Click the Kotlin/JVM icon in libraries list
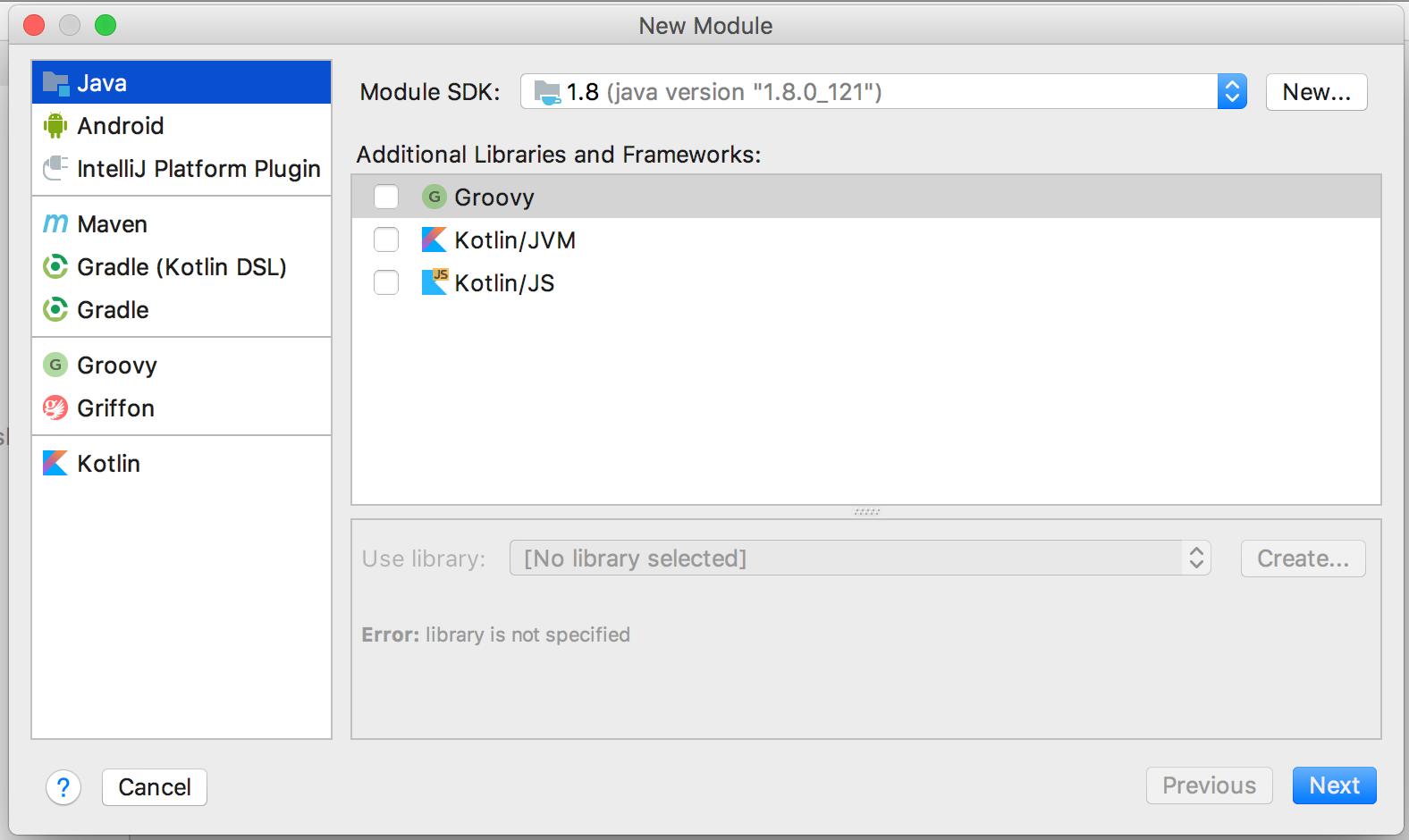Viewport: 1409px width, 840px height. tap(434, 239)
